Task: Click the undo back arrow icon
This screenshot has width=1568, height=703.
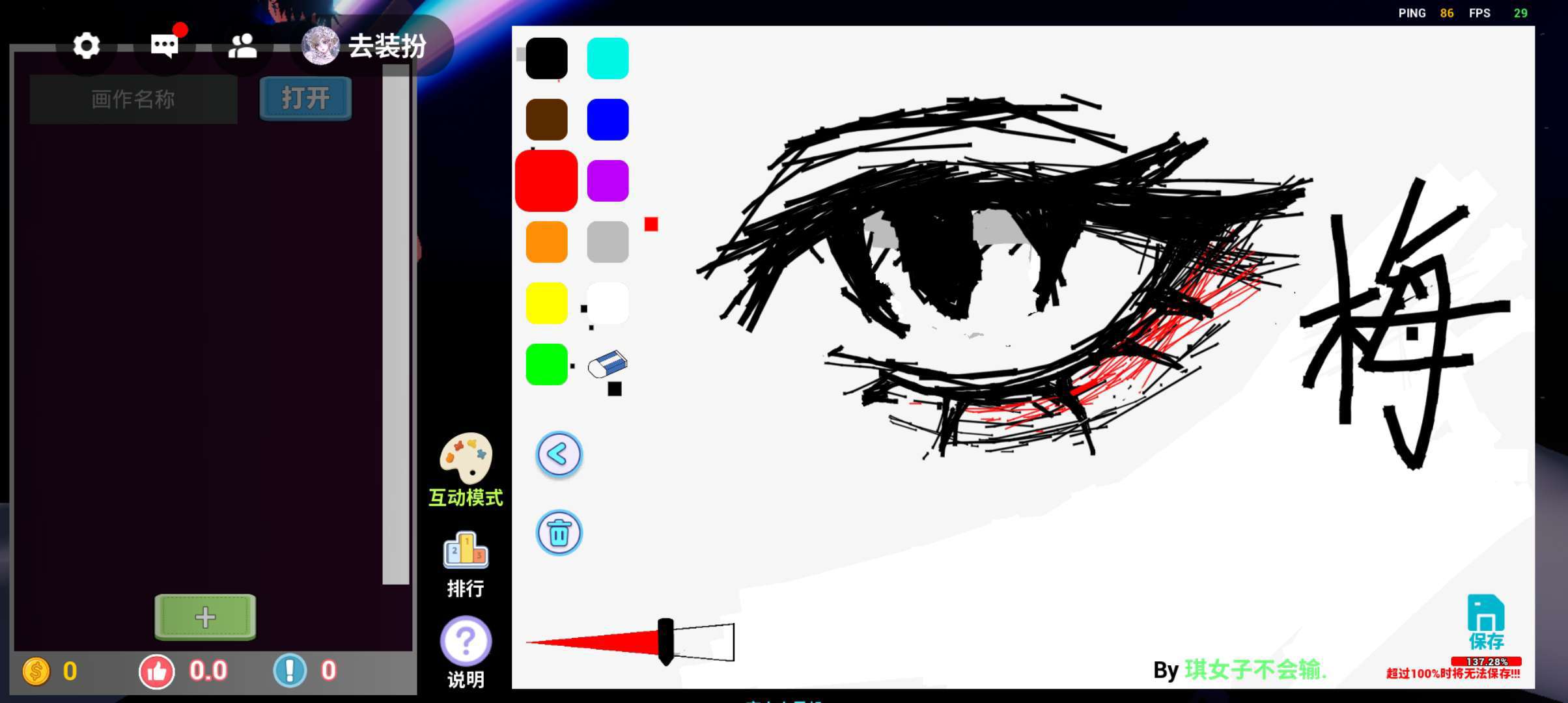Action: pos(559,454)
